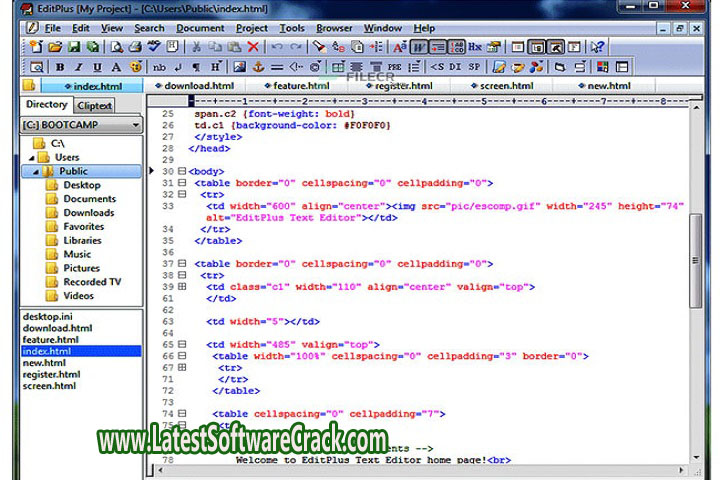720x480 pixels.
Task: Click the Save icon in toolbar
Action: [x=74, y=47]
